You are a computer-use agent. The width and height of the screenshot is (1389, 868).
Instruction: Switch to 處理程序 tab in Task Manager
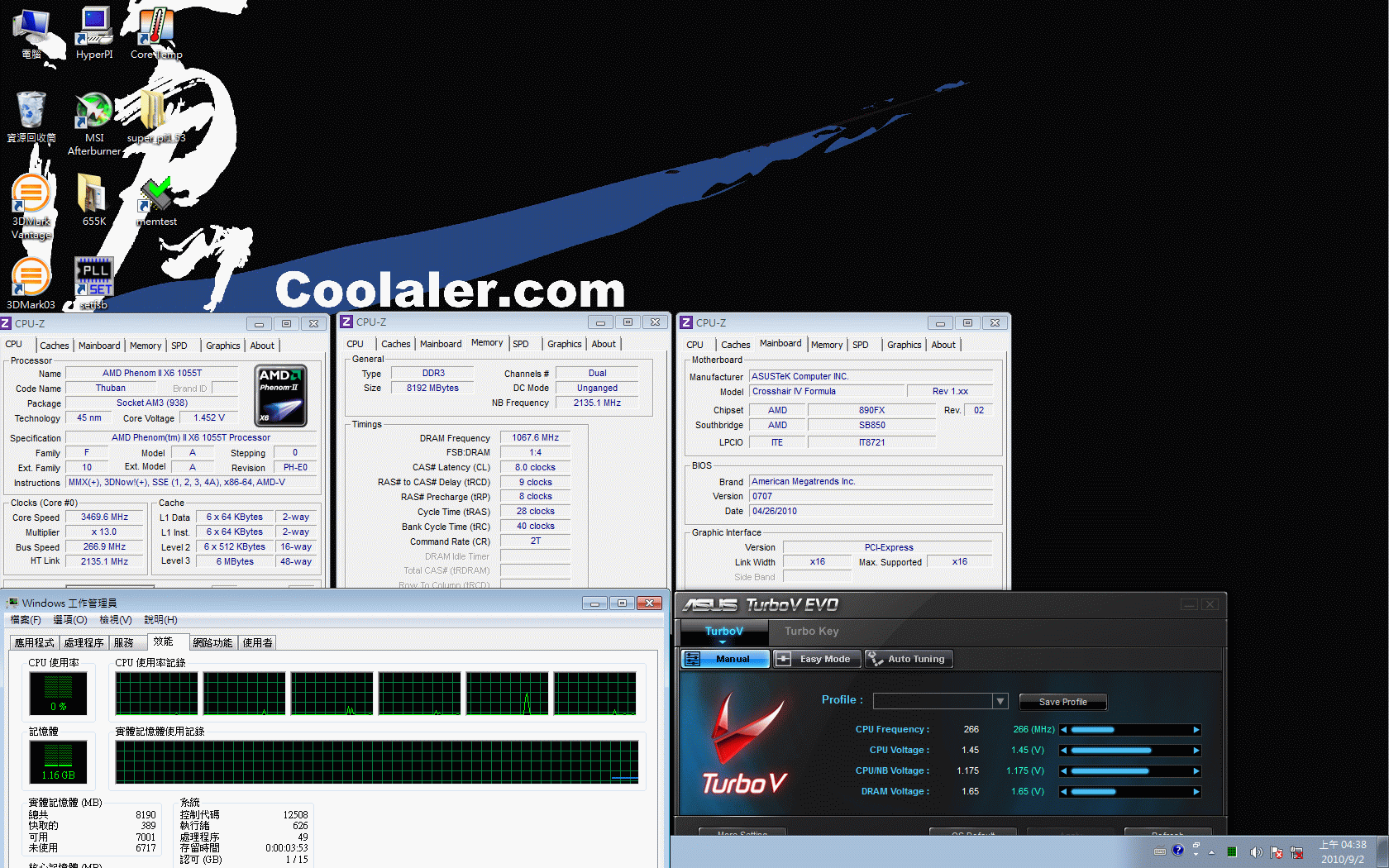84,642
